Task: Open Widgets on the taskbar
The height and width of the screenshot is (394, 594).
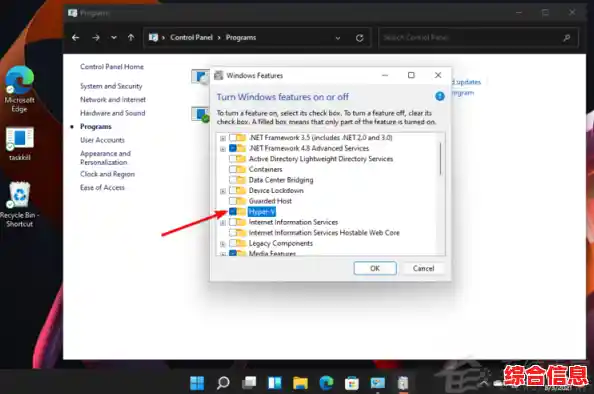Action: pyautogui.click(x=275, y=383)
